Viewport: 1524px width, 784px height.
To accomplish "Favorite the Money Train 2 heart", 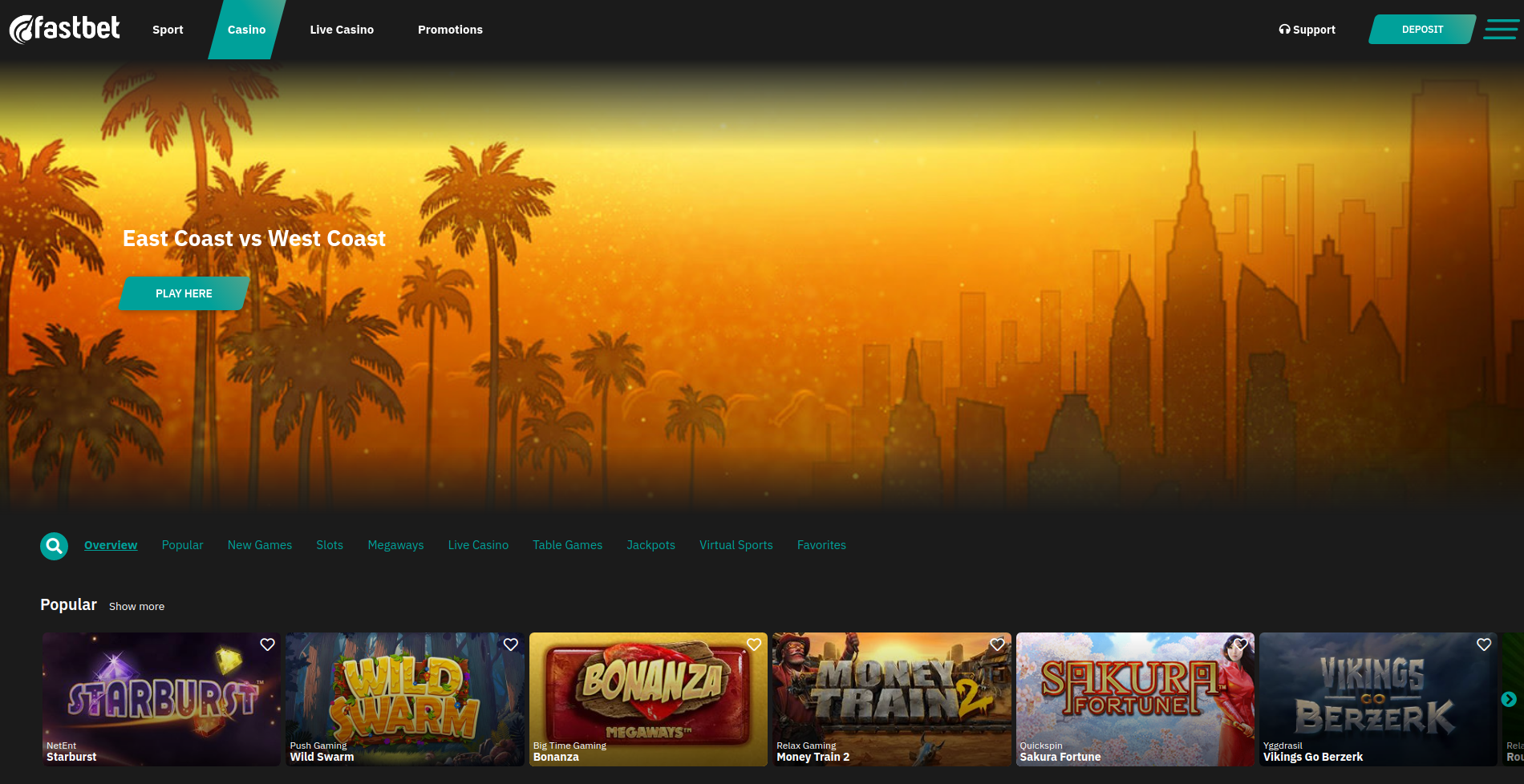I will pos(997,645).
